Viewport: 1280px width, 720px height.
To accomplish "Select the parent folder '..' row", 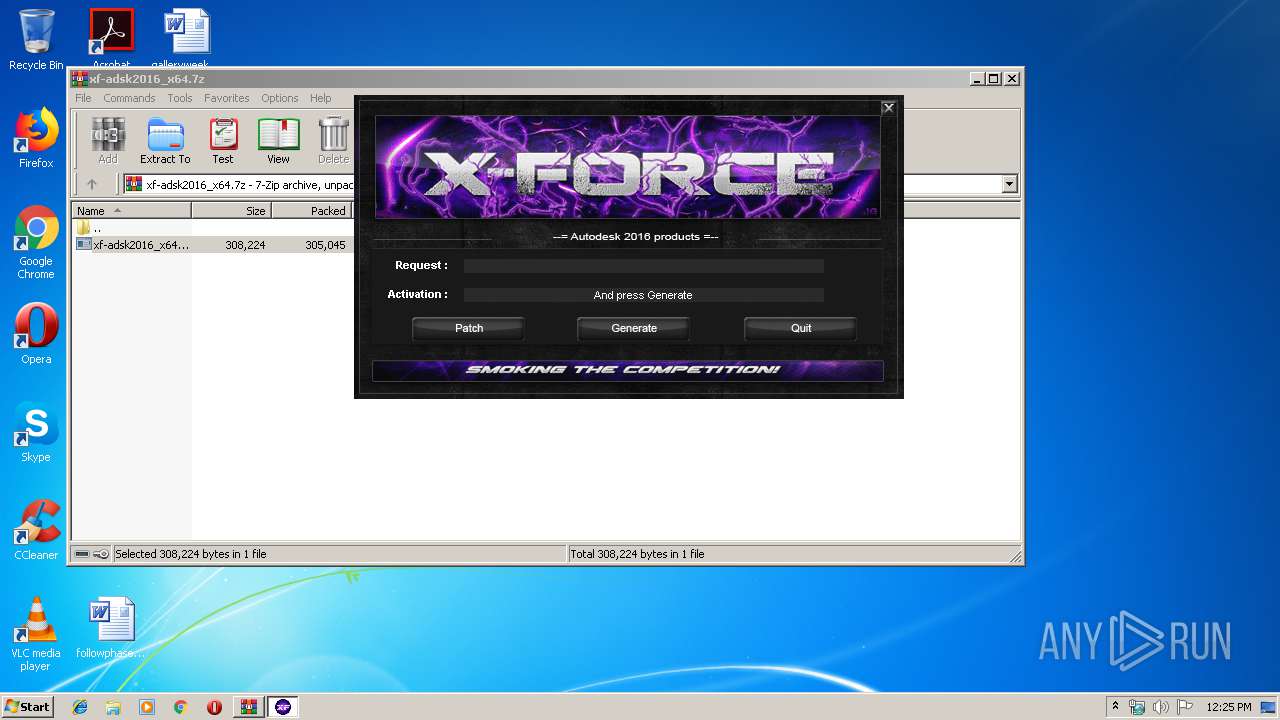I will pos(90,228).
